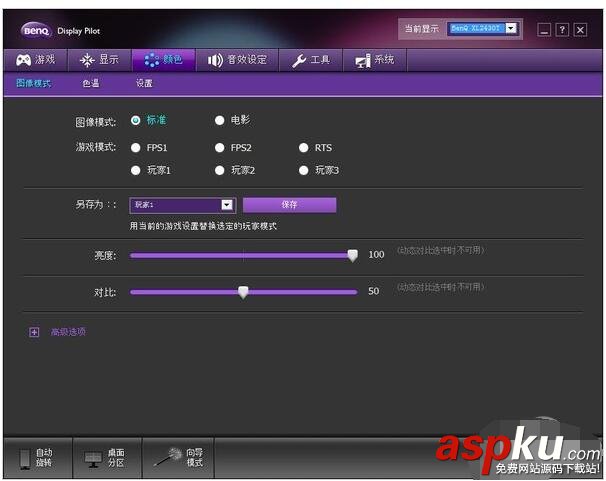Select the 玩家2 radio button

click(x=220, y=170)
